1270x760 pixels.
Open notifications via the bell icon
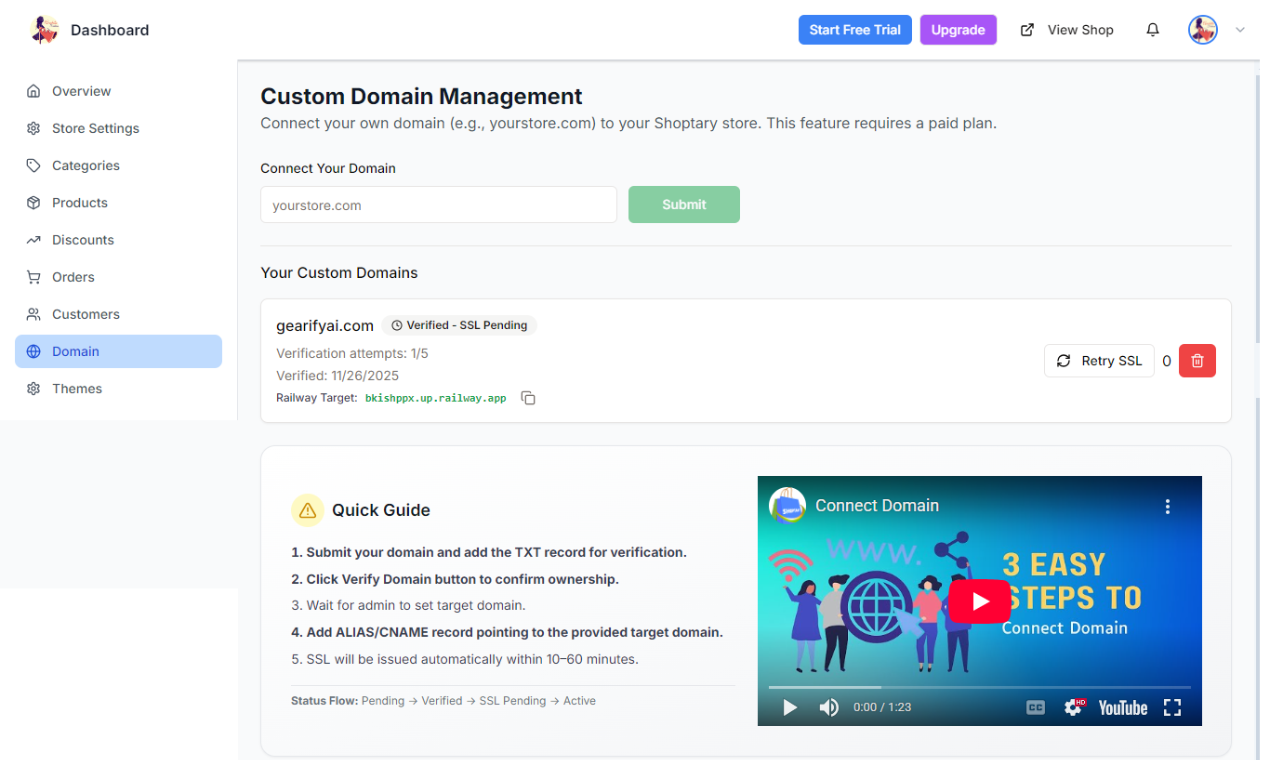coord(1152,29)
